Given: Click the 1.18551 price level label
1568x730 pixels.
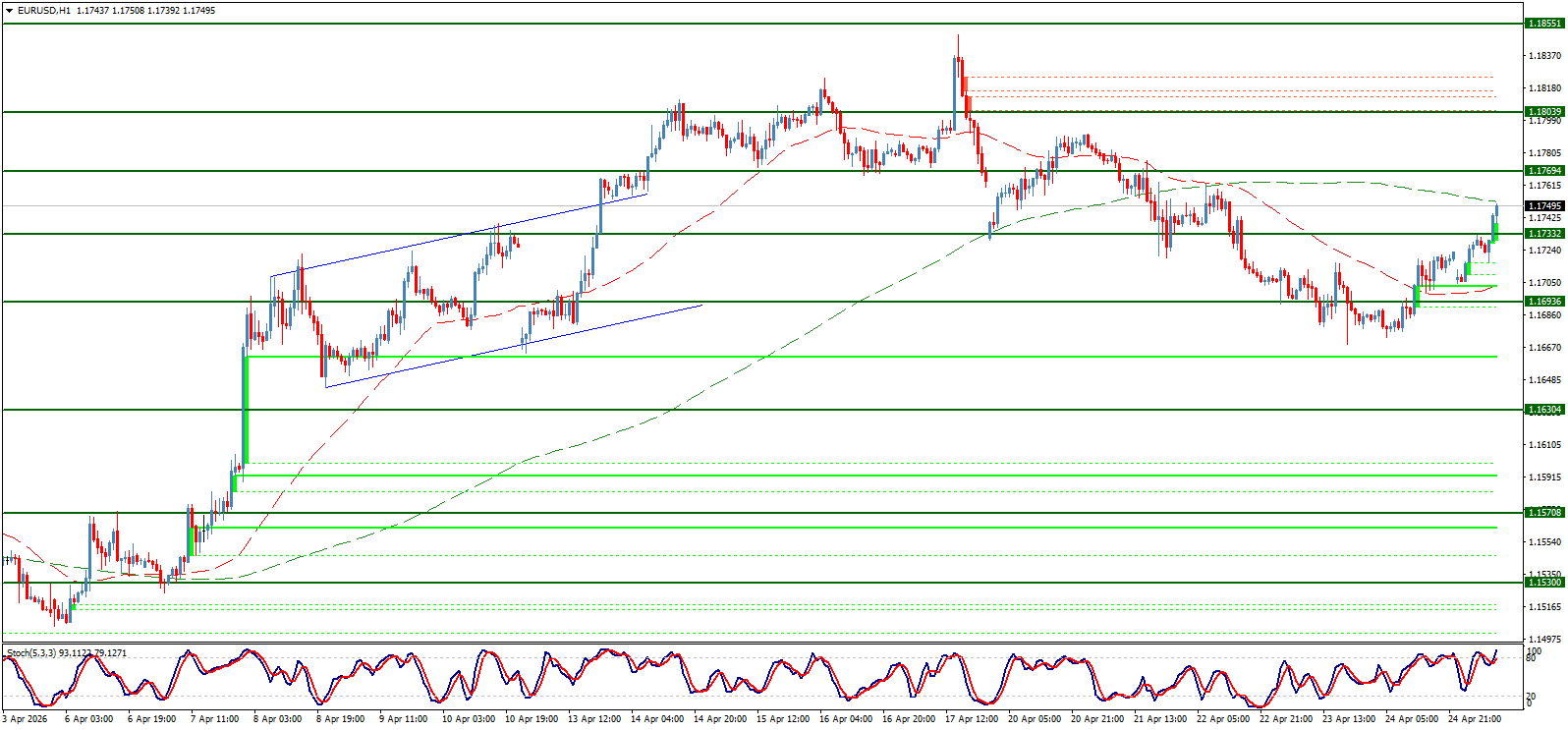Looking at the screenshot, I should [1543, 24].
